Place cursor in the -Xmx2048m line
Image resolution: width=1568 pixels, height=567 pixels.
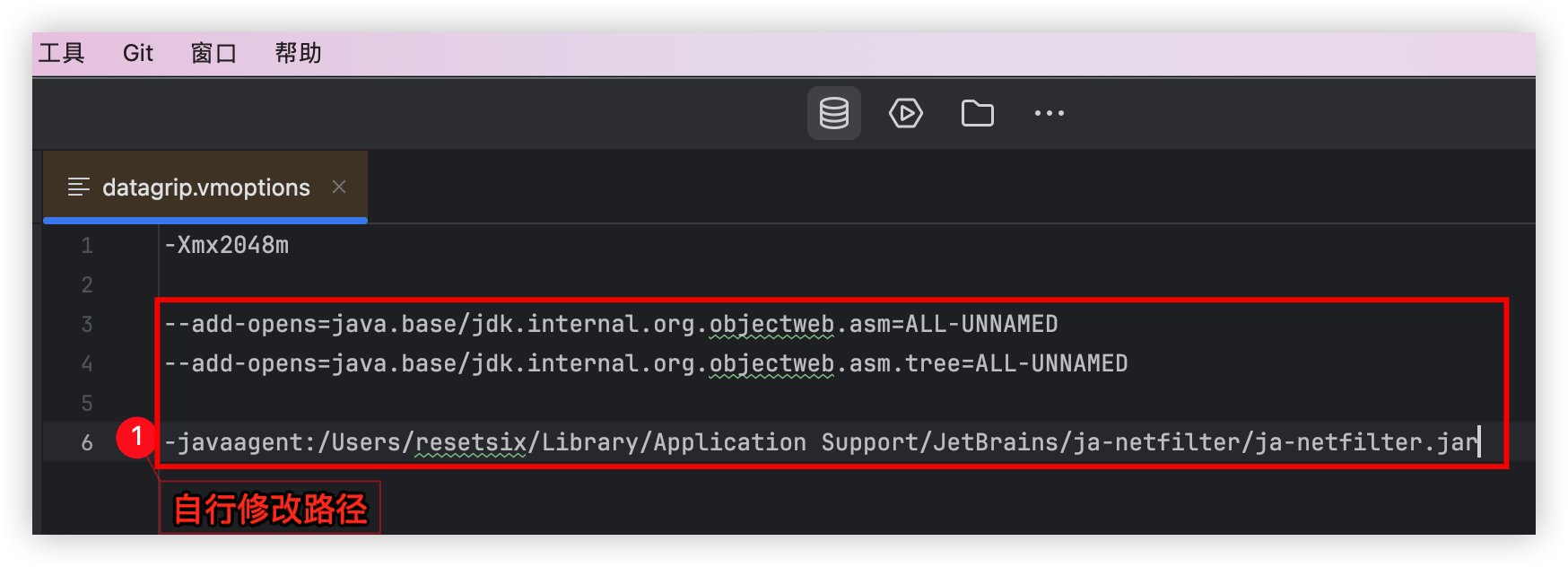(232, 245)
